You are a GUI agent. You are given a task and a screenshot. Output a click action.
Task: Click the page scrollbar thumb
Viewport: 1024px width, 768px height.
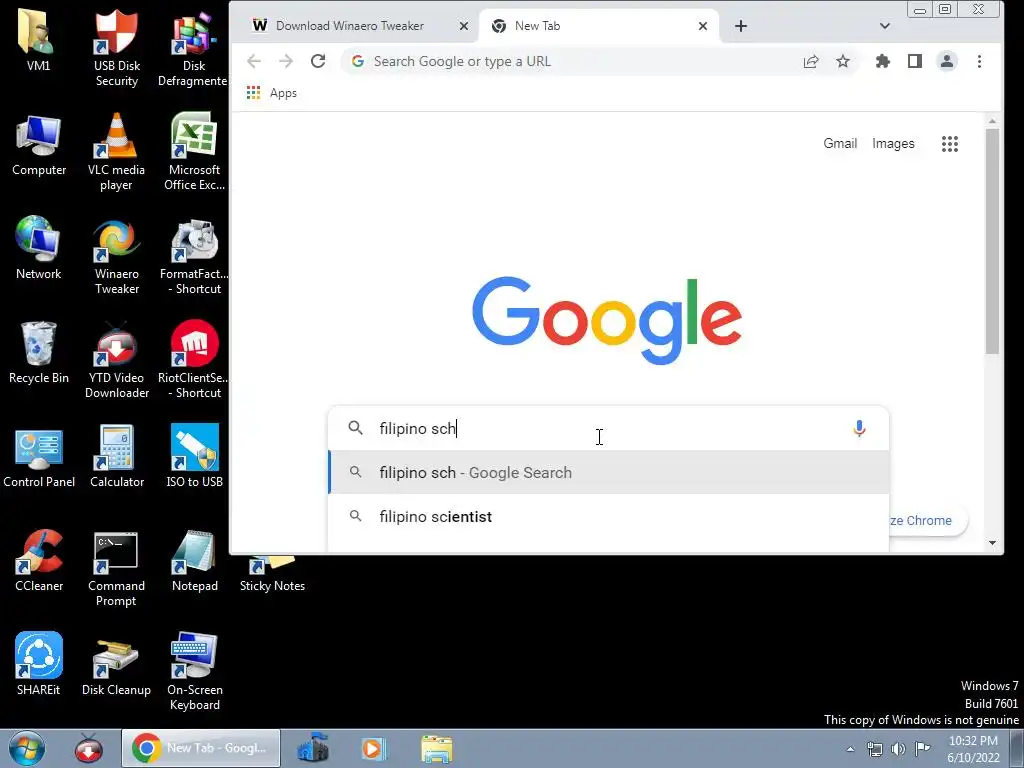click(x=992, y=242)
